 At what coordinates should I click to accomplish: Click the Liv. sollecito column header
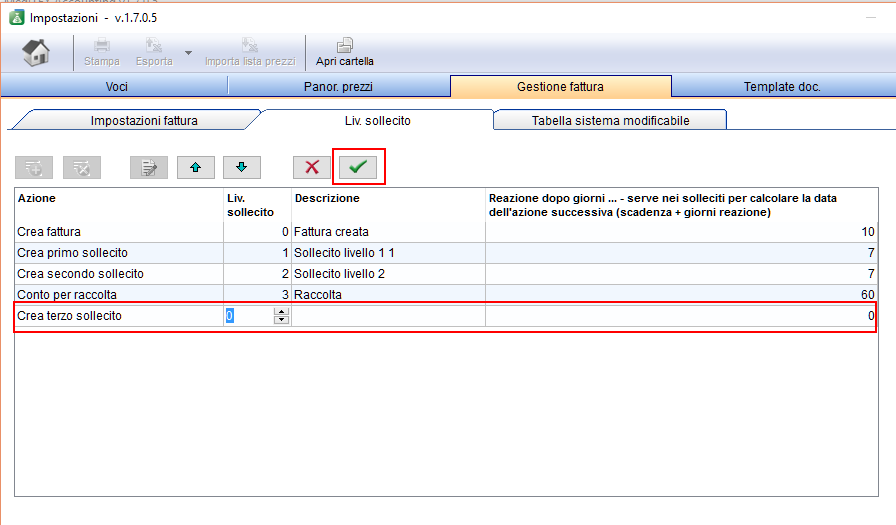point(257,205)
